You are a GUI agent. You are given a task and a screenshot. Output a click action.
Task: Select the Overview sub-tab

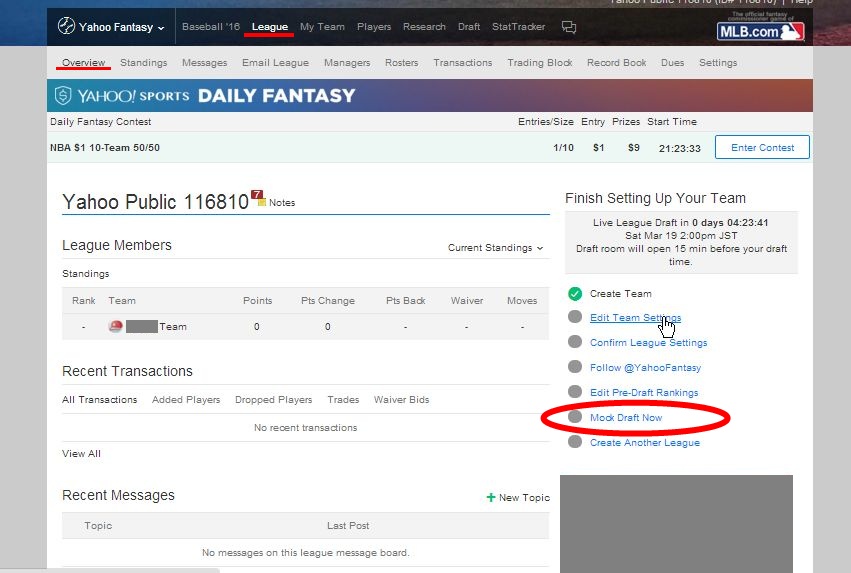coord(83,62)
